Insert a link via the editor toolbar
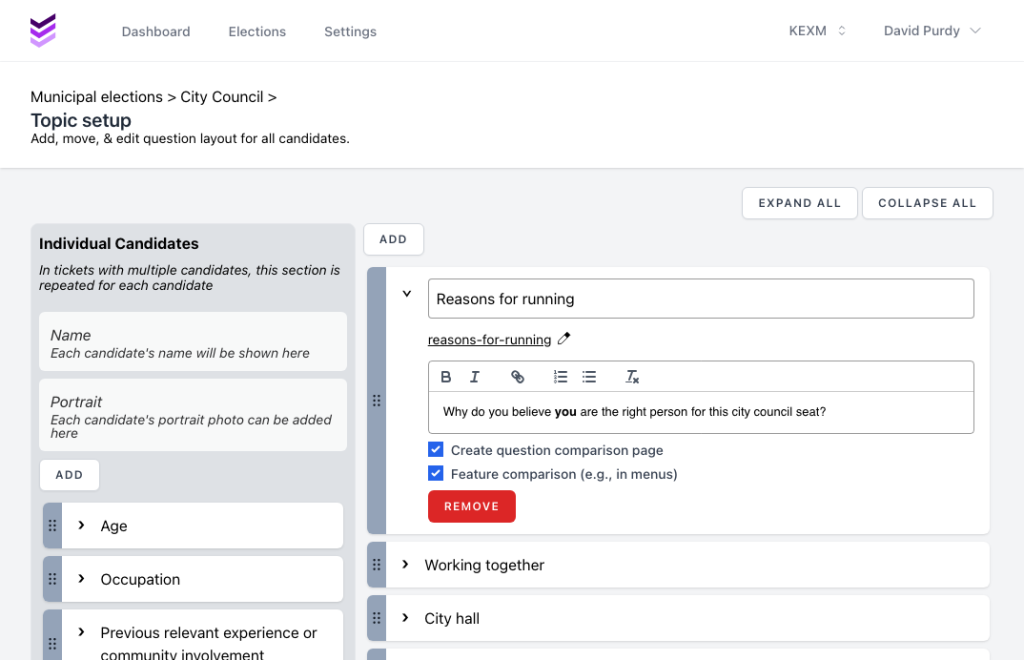1024x660 pixels. (517, 377)
